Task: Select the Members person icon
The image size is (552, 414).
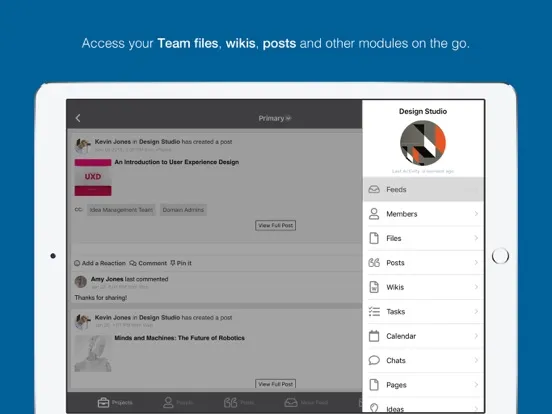Action: (x=374, y=214)
